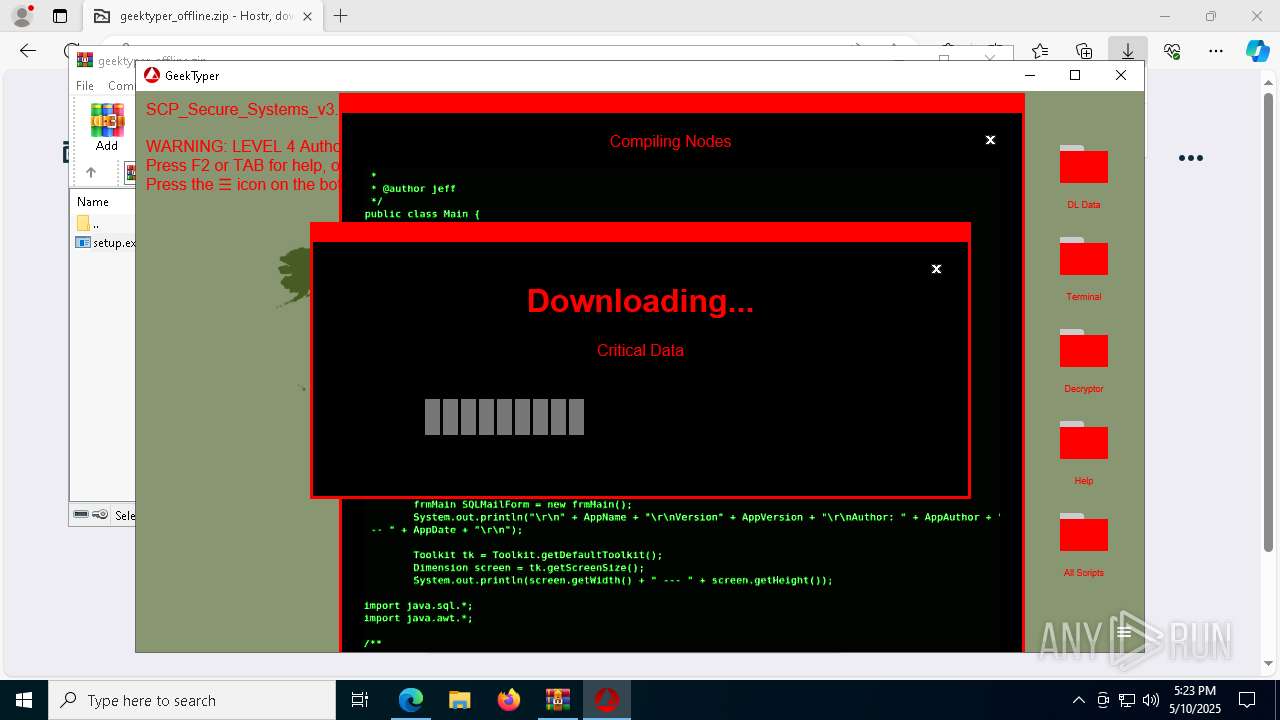Image resolution: width=1280 pixels, height=720 pixels.
Task: Switch to GeekTyper from taskbar
Action: pos(606,700)
